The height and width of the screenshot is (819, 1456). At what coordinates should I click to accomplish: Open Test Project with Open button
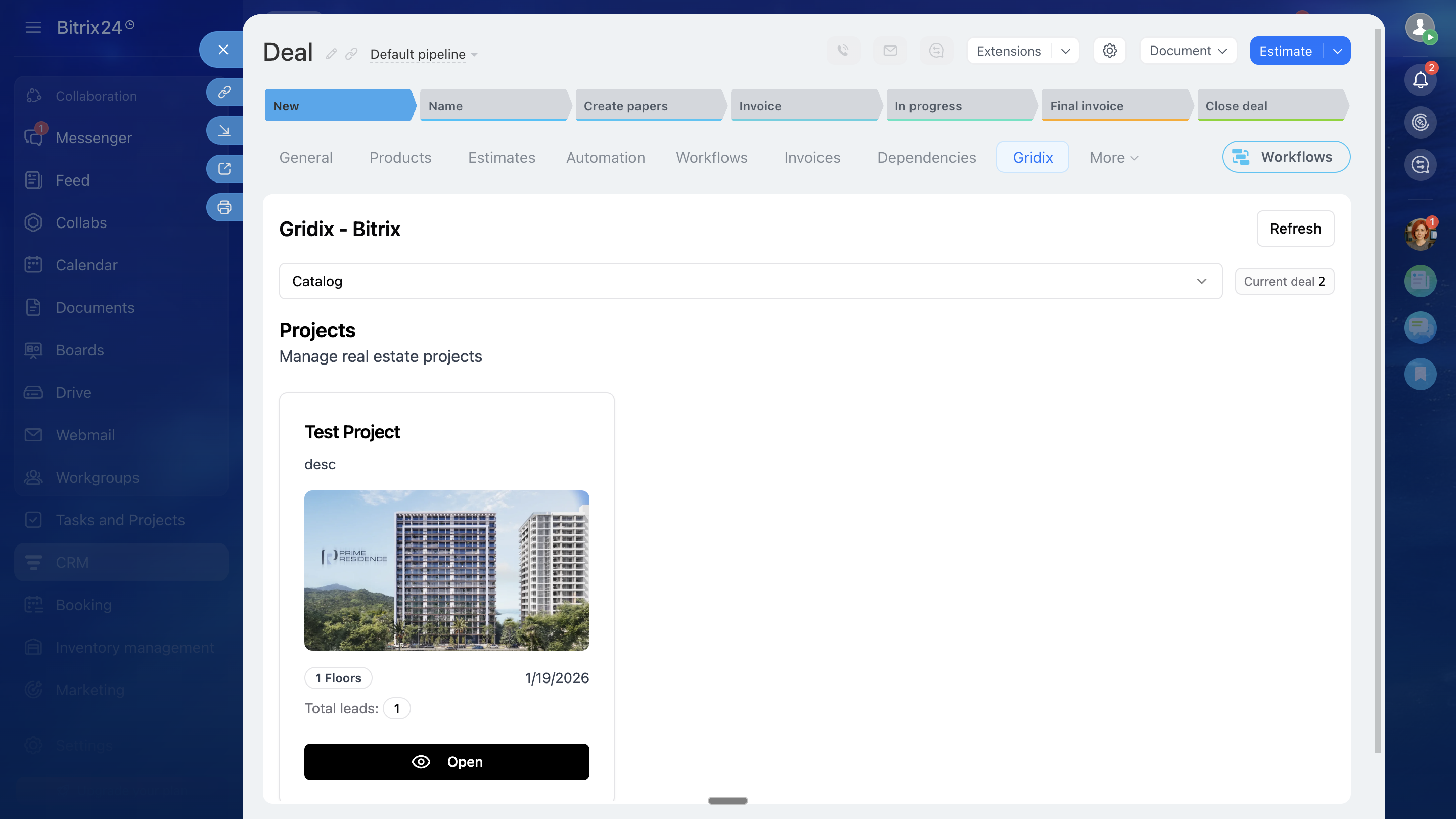(x=446, y=761)
